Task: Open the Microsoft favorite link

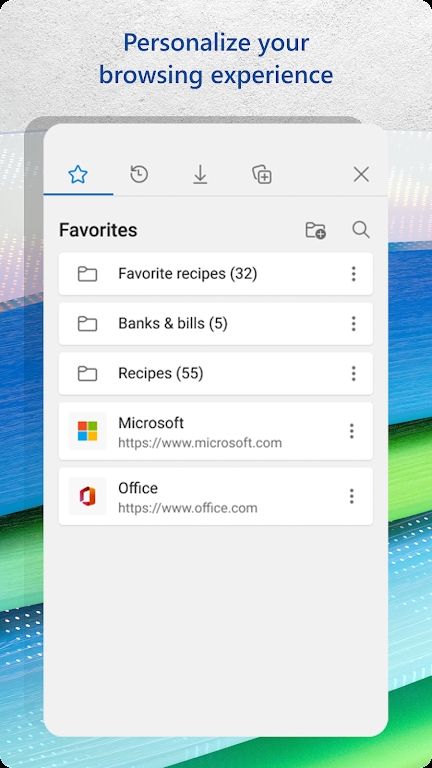Action: [x=216, y=431]
